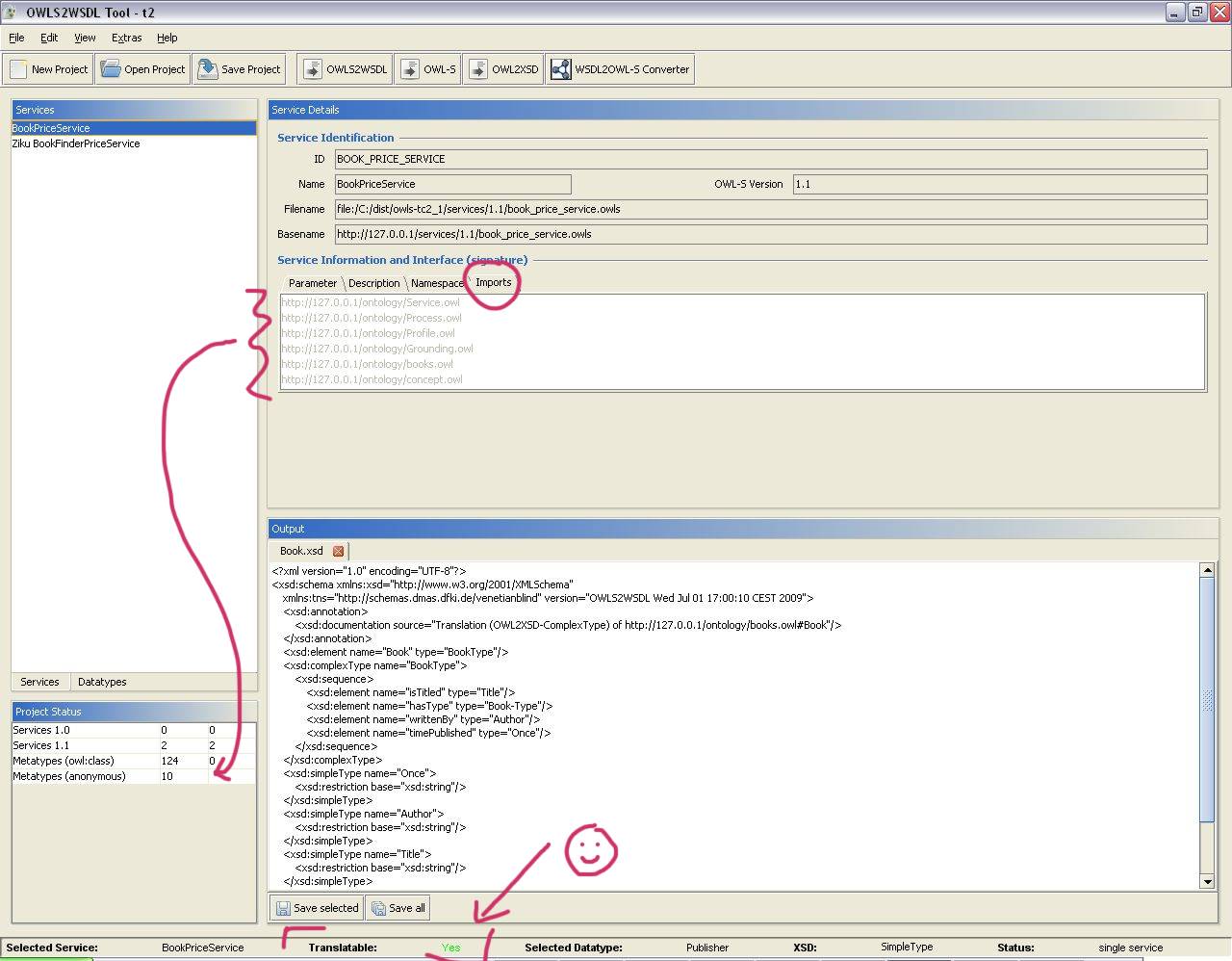Switch to the Parameter tab

[x=312, y=283]
